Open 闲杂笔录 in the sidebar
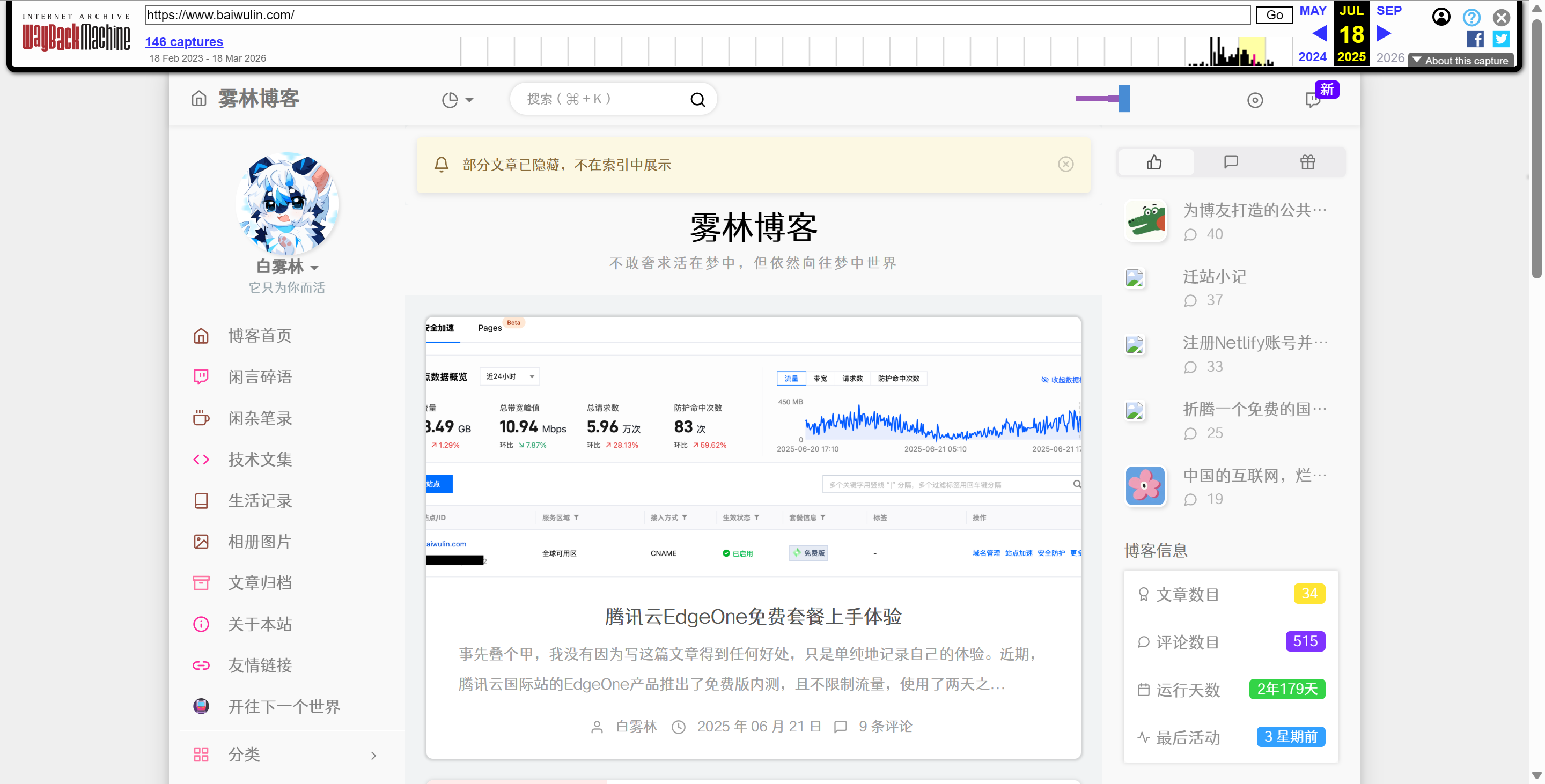This screenshot has width=1545, height=784. point(260,418)
